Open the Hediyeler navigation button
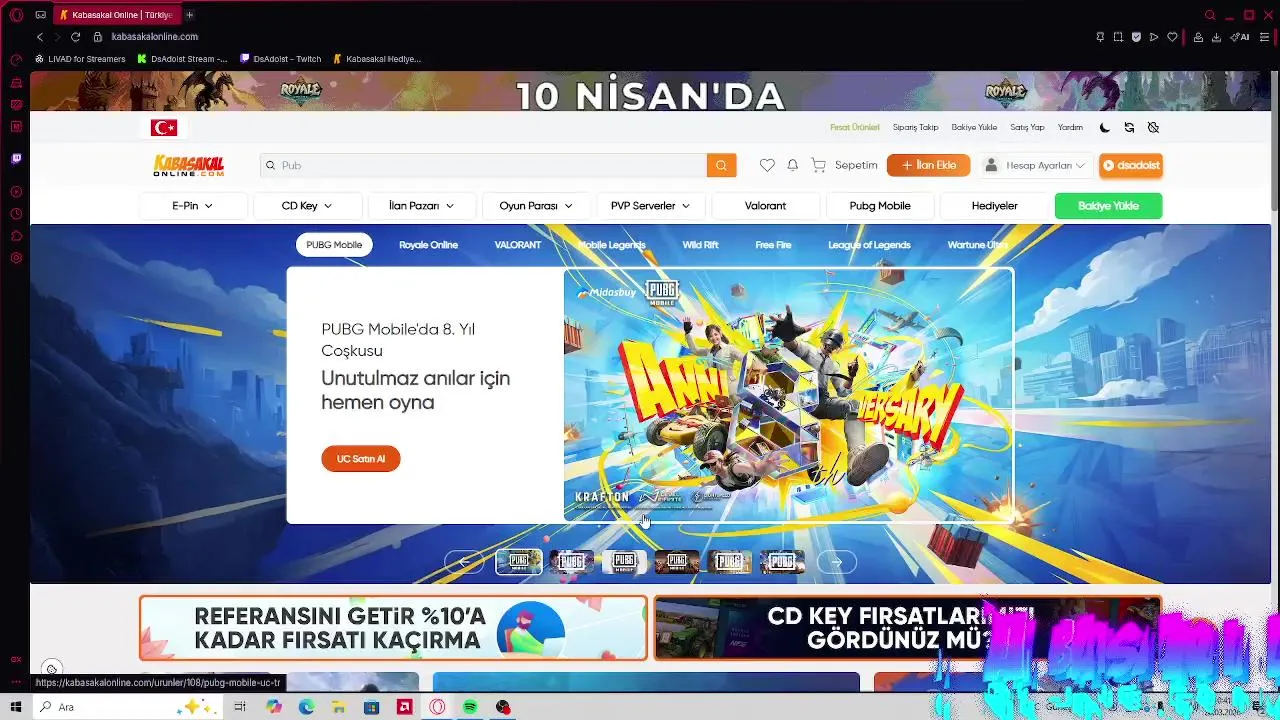 pos(994,205)
